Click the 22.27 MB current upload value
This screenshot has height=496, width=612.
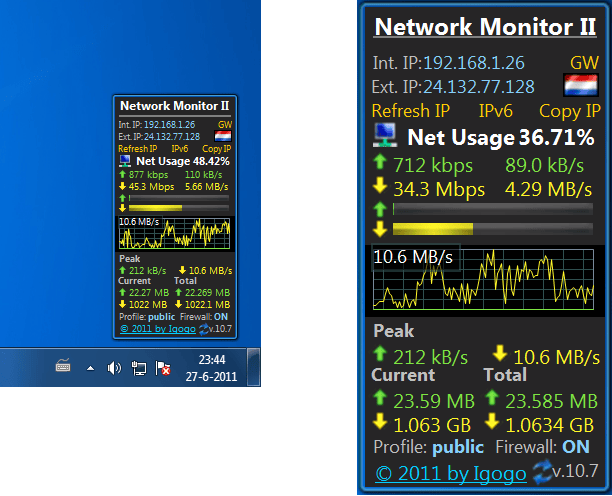pyautogui.click(x=149, y=293)
